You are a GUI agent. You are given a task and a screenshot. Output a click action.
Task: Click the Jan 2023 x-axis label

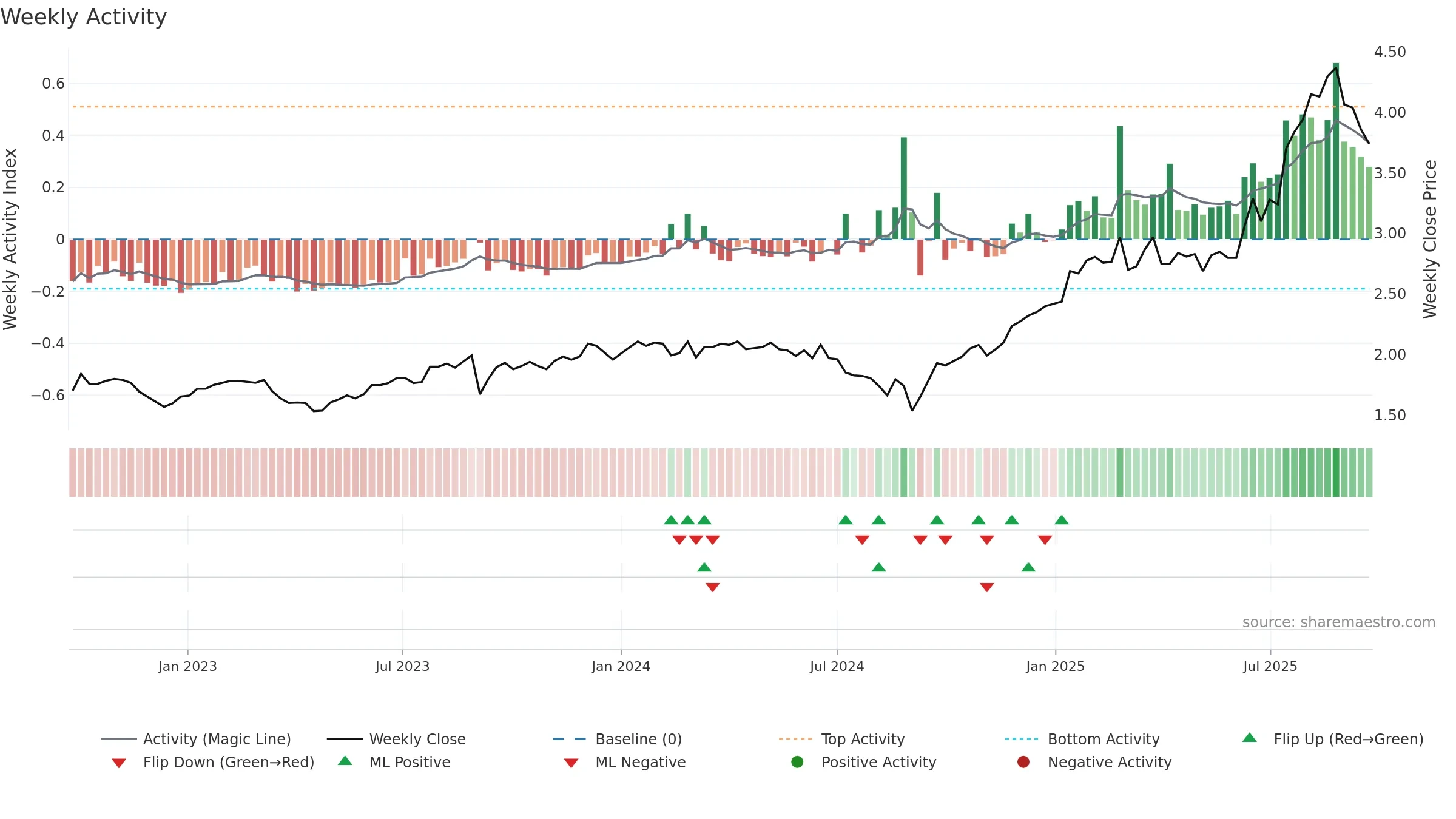tap(187, 666)
